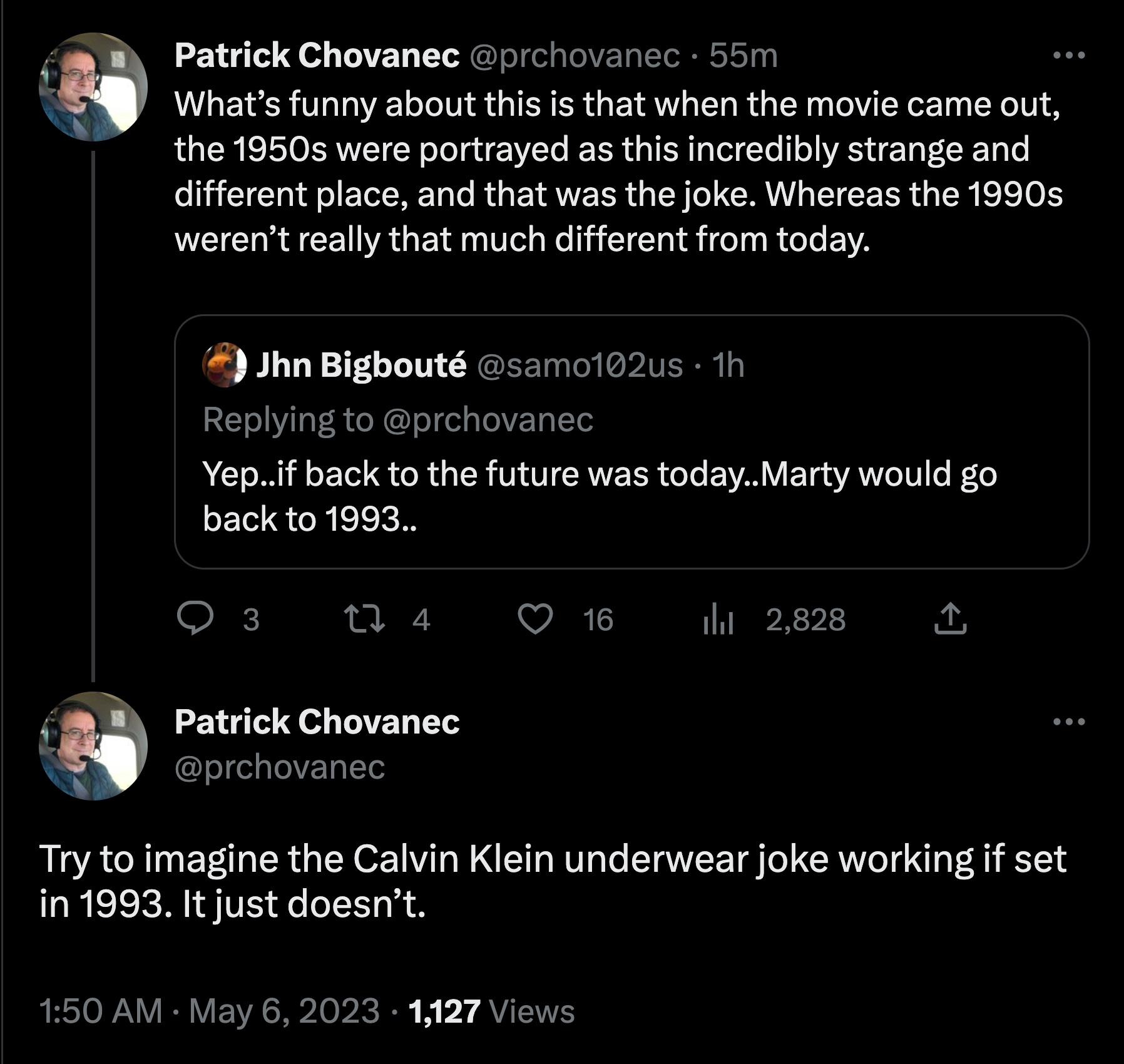Open Patrick Chovanec's lower profile picture

tap(93, 746)
